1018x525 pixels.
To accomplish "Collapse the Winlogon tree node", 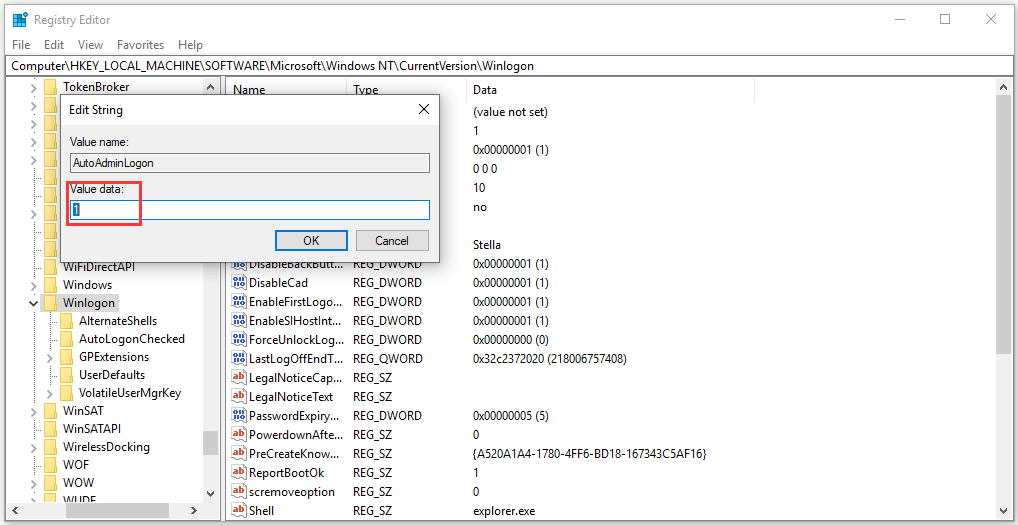I will point(33,303).
